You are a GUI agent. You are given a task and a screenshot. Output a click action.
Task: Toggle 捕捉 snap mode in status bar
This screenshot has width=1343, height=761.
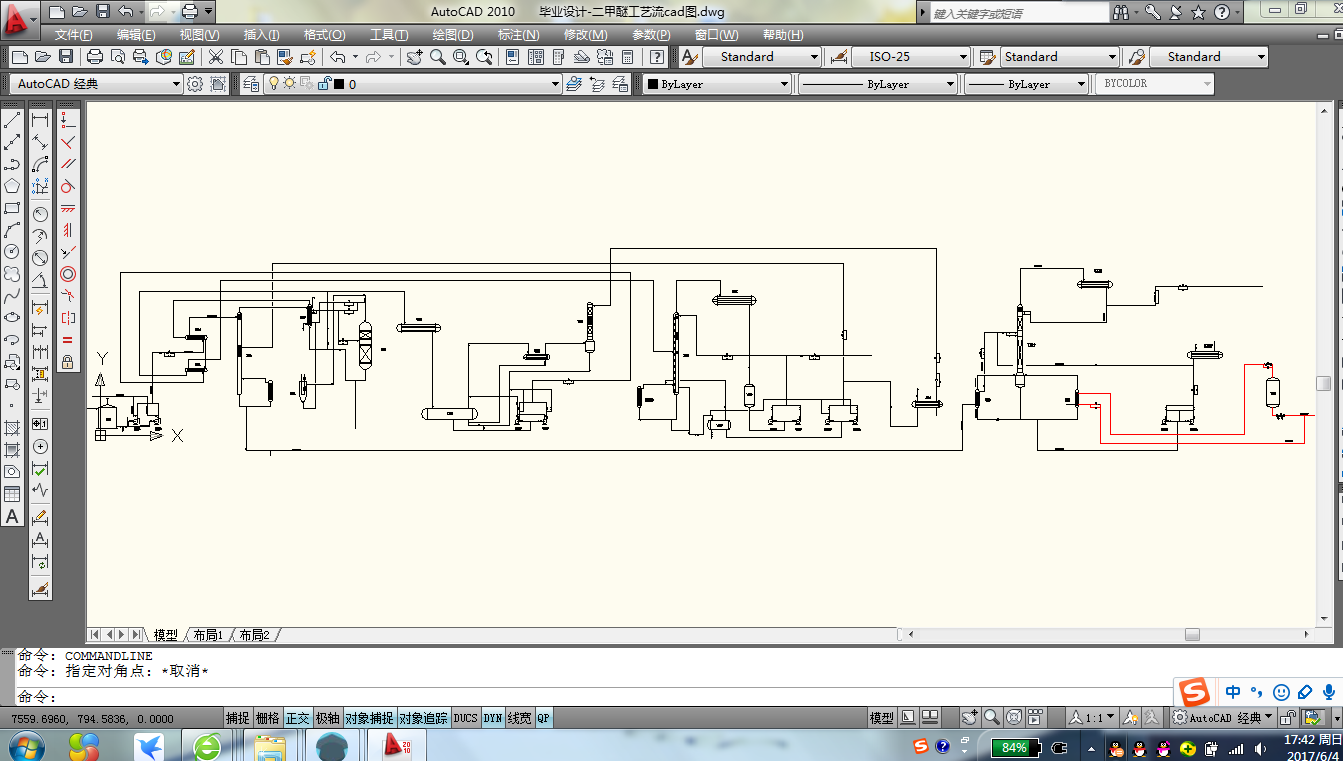(237, 718)
